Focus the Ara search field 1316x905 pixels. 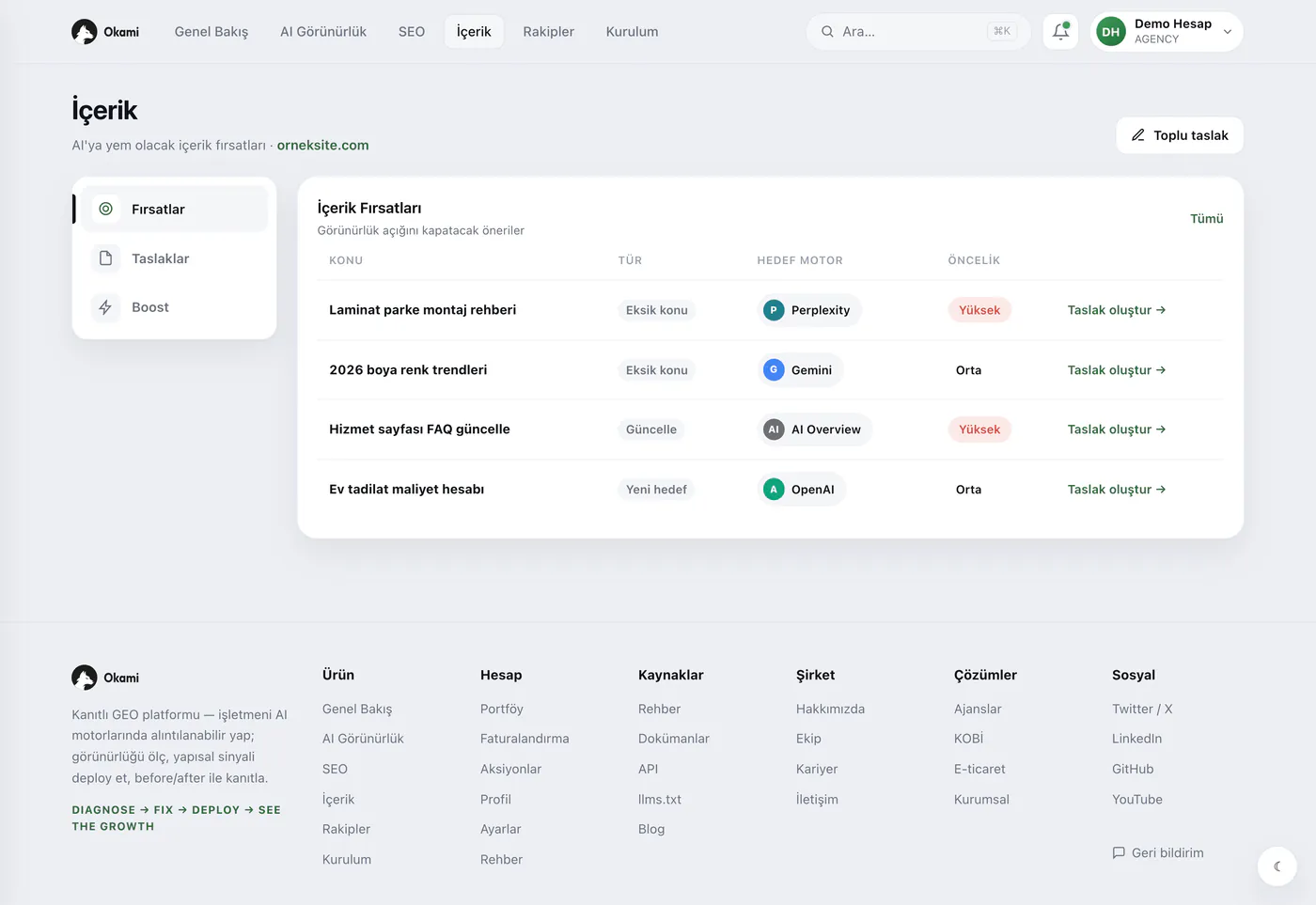click(918, 32)
